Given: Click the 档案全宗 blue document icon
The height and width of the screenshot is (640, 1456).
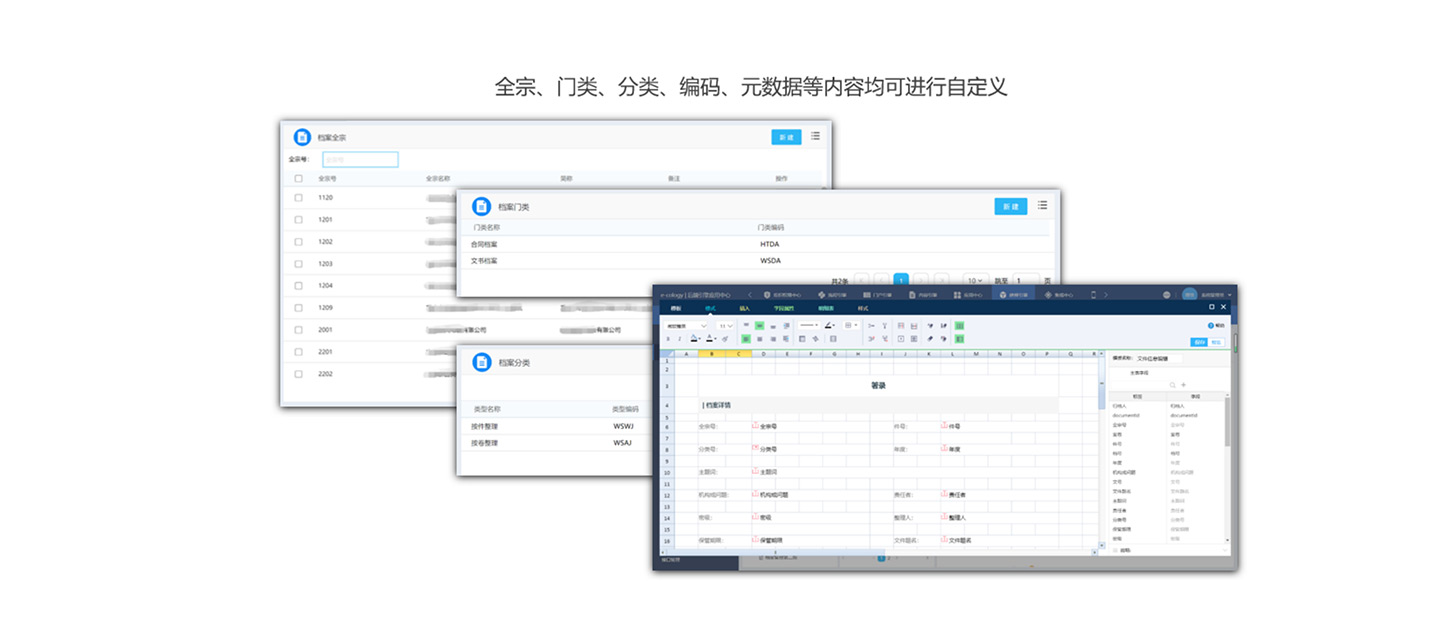Looking at the screenshot, I should 302,137.
